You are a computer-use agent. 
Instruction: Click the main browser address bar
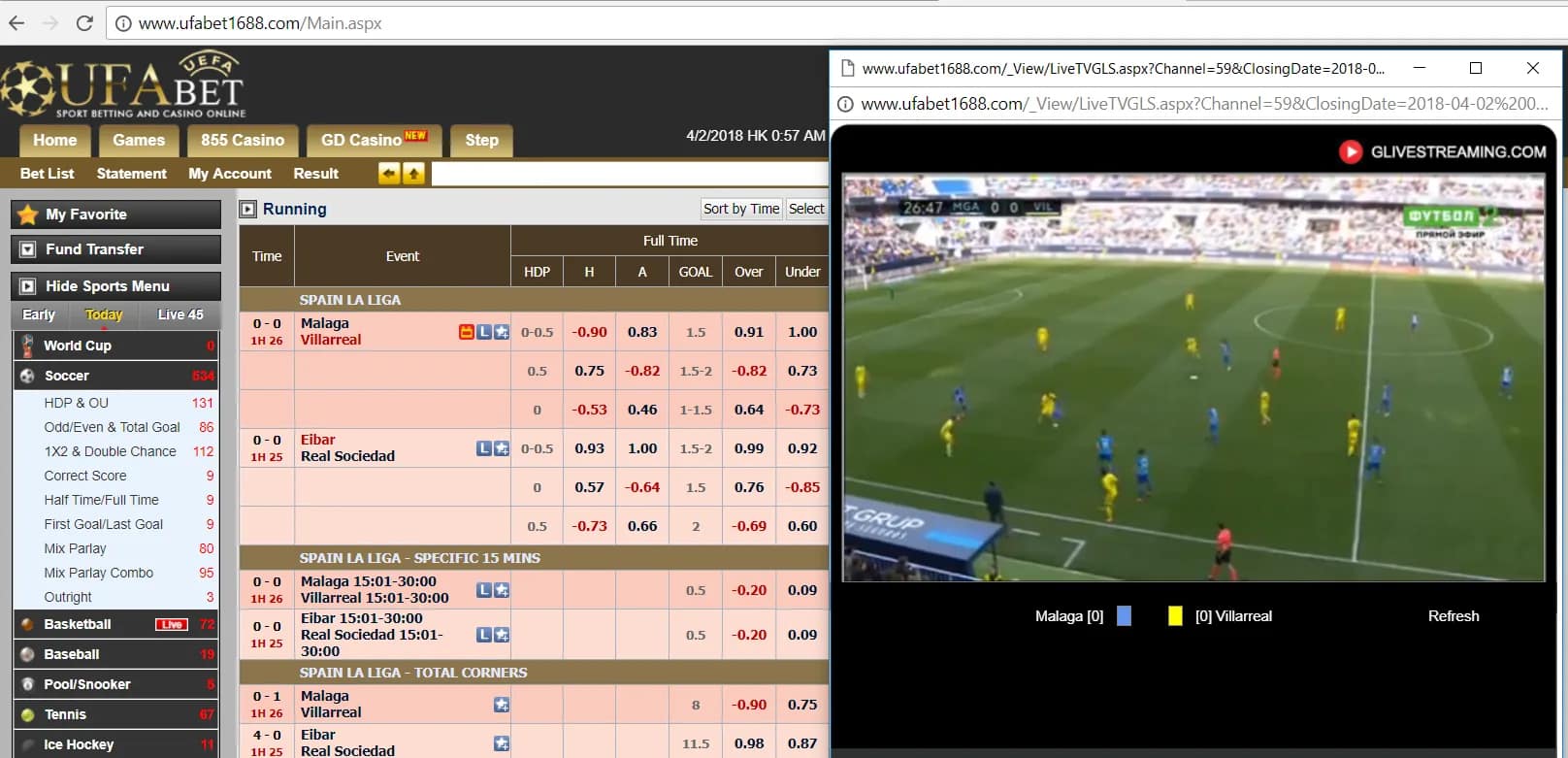[x=834, y=23]
